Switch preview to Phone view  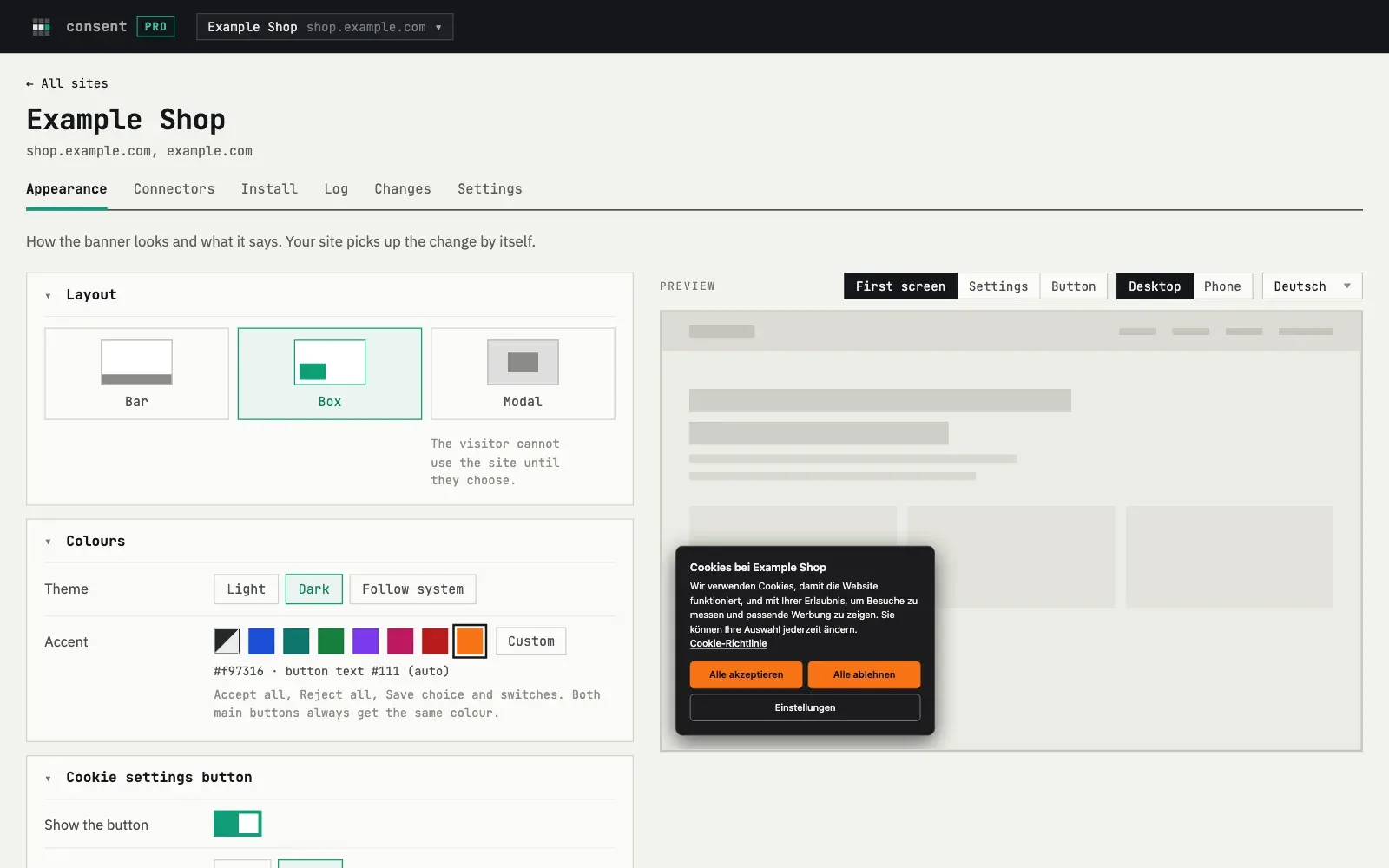pyautogui.click(x=1222, y=286)
